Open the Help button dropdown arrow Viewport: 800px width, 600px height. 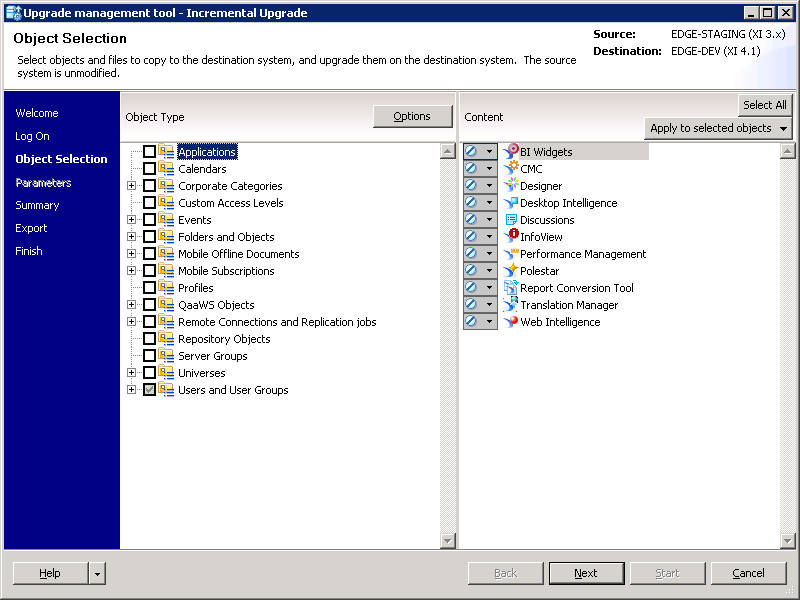(97, 573)
